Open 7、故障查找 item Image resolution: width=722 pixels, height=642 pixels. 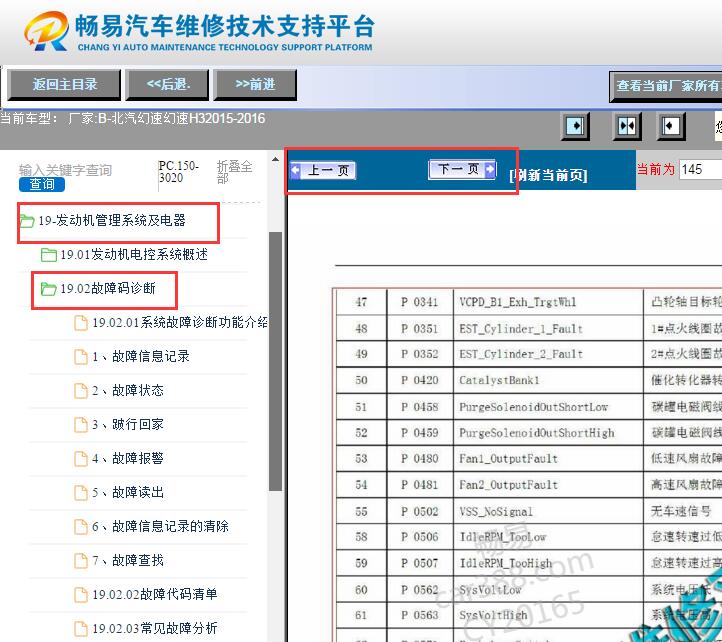click(x=128, y=560)
